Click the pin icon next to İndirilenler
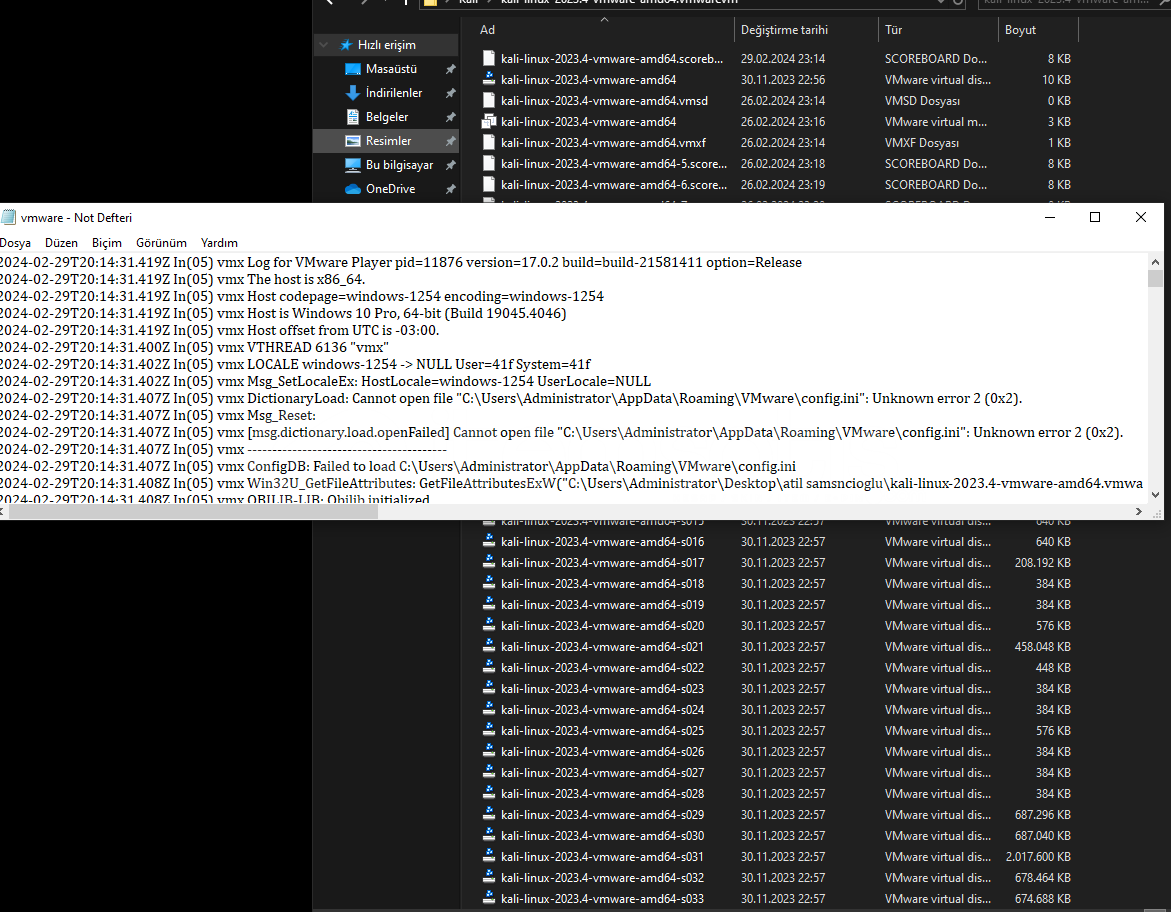Image resolution: width=1171 pixels, height=912 pixels. (450, 93)
